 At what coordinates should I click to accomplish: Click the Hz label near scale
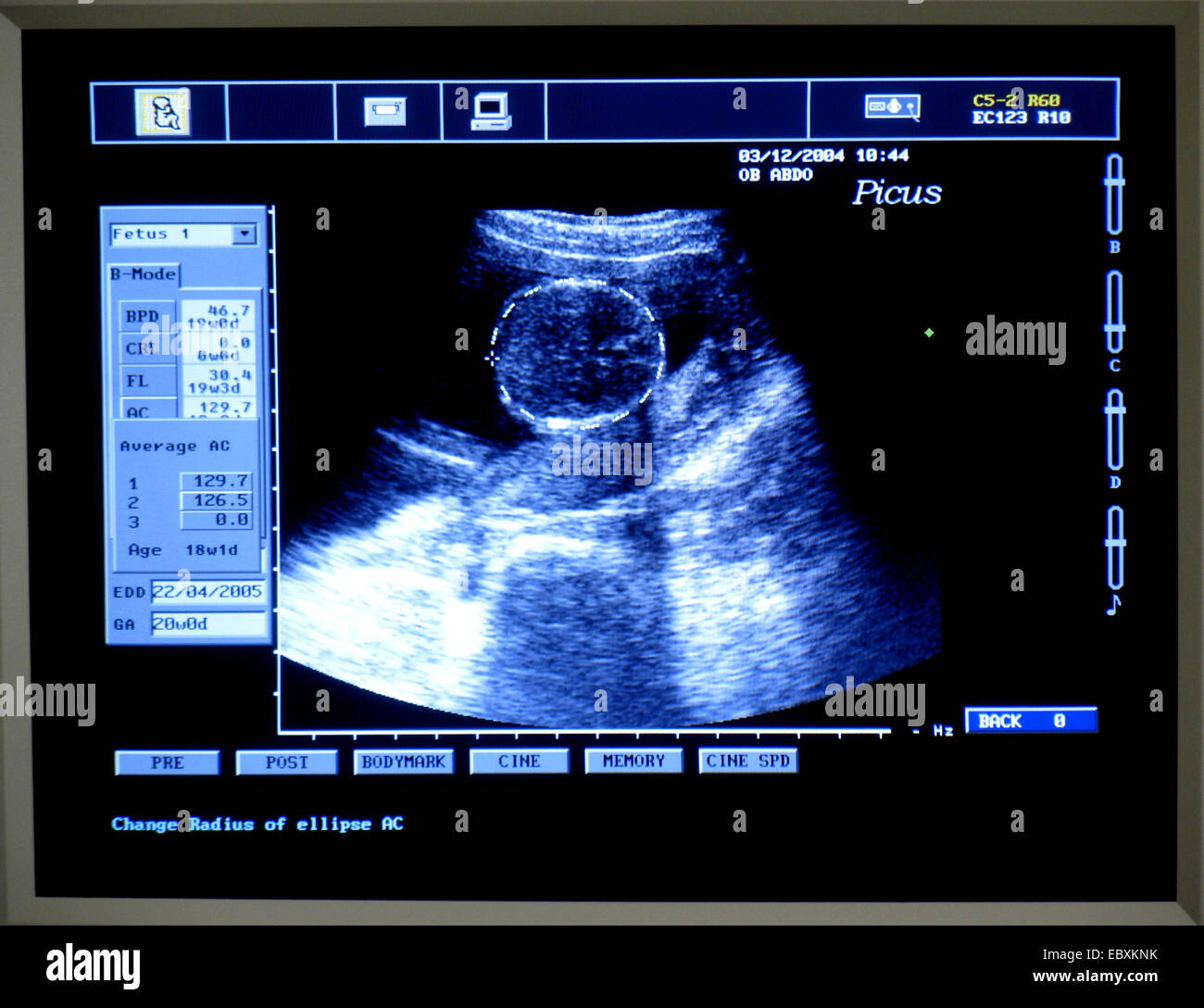(x=943, y=731)
